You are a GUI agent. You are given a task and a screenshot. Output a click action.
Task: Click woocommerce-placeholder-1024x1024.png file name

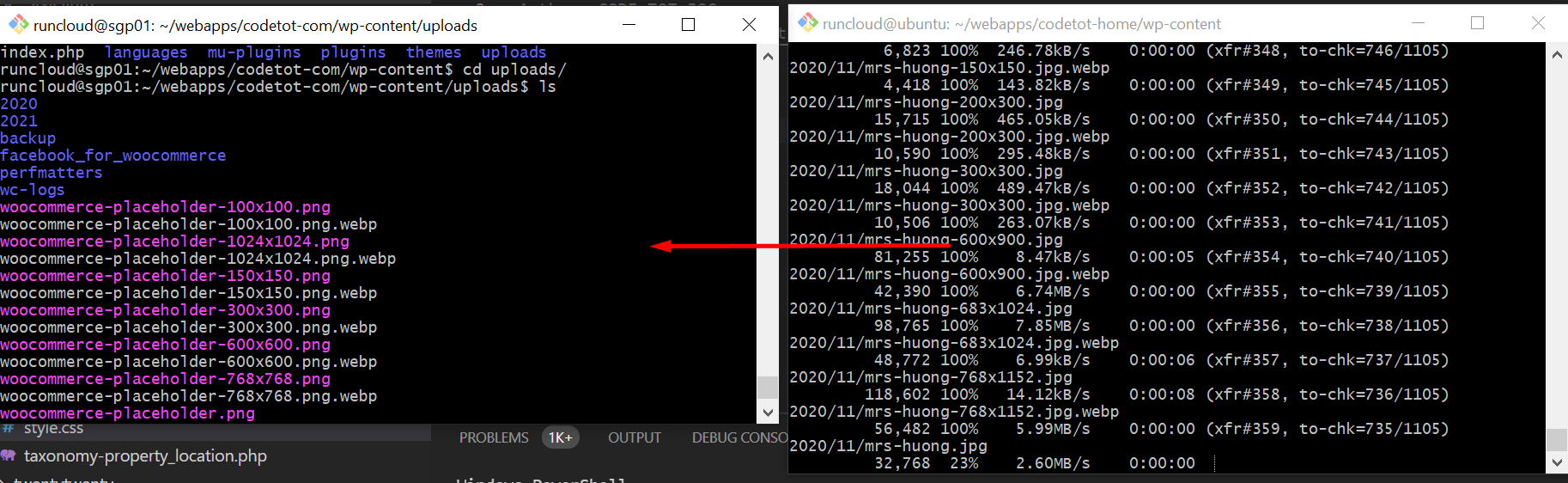(174, 241)
